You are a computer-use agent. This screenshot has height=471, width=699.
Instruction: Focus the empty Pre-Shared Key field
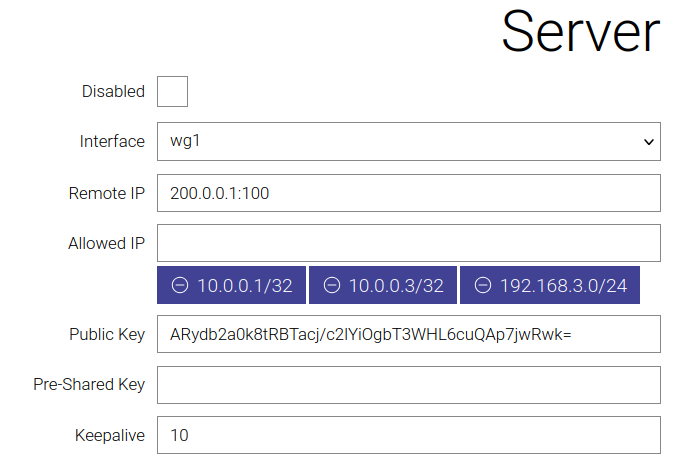pos(408,385)
